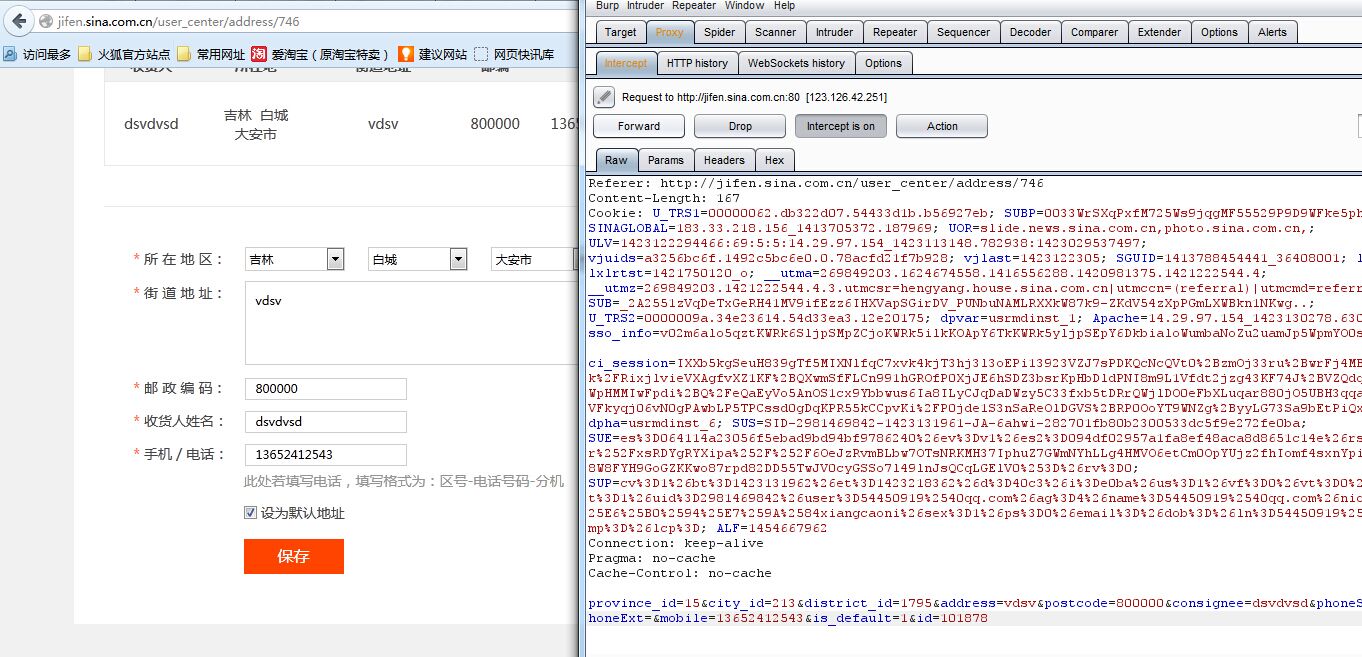Click the Connection: keep-alive line
This screenshot has height=657, width=1362.
tap(675, 543)
